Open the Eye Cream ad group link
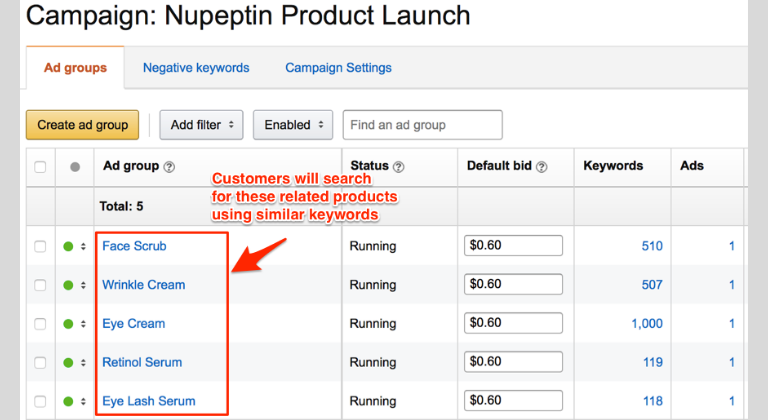This screenshot has height=420, width=768. pos(133,324)
